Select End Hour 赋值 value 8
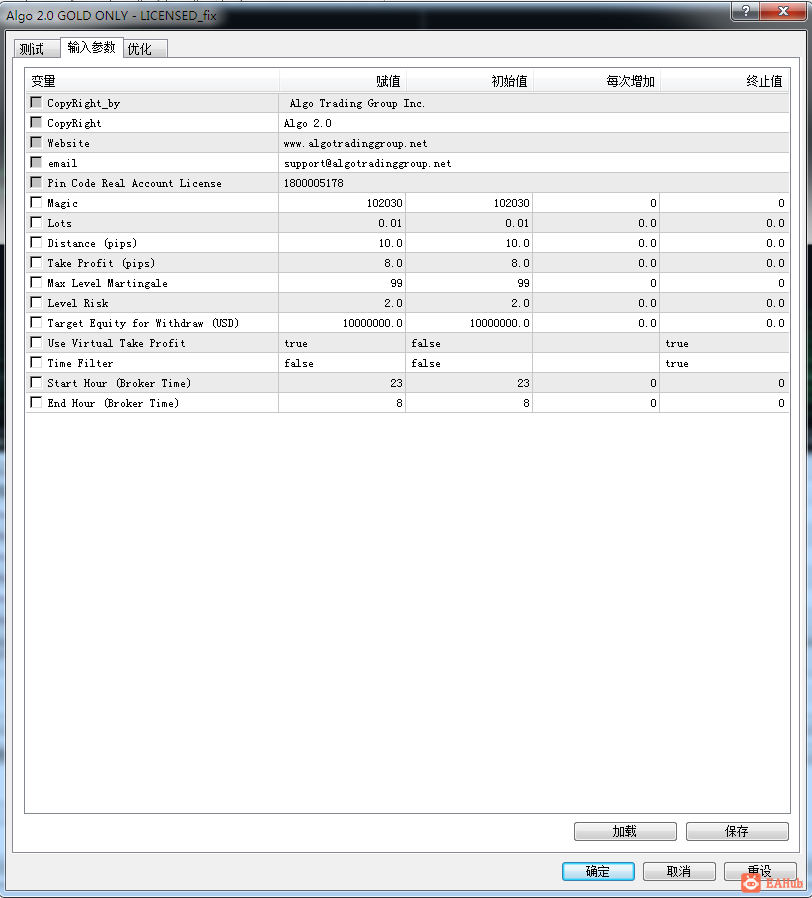This screenshot has width=812, height=898. click(342, 403)
